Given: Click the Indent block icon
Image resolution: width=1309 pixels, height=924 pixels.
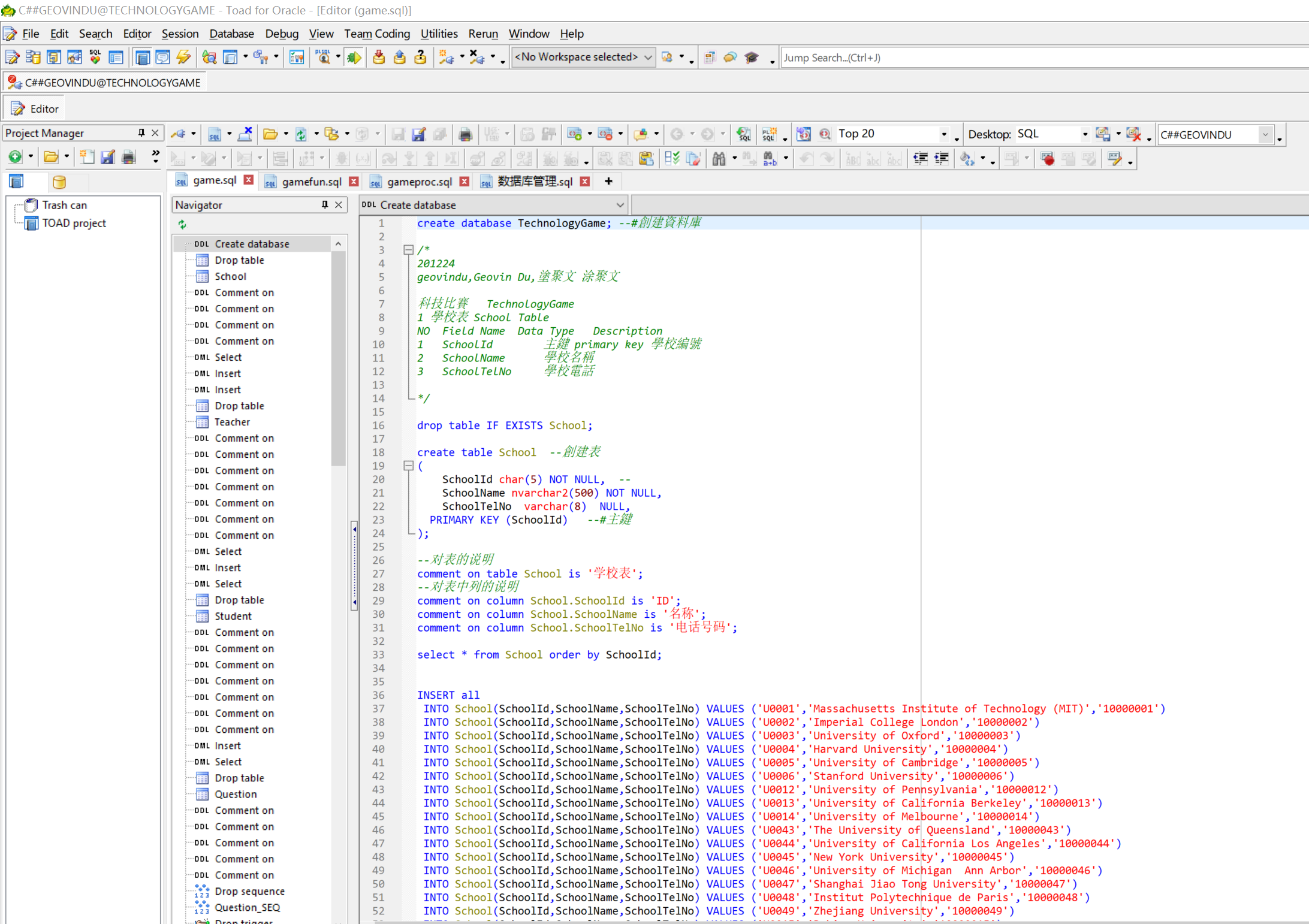Looking at the screenshot, I should click(942, 159).
